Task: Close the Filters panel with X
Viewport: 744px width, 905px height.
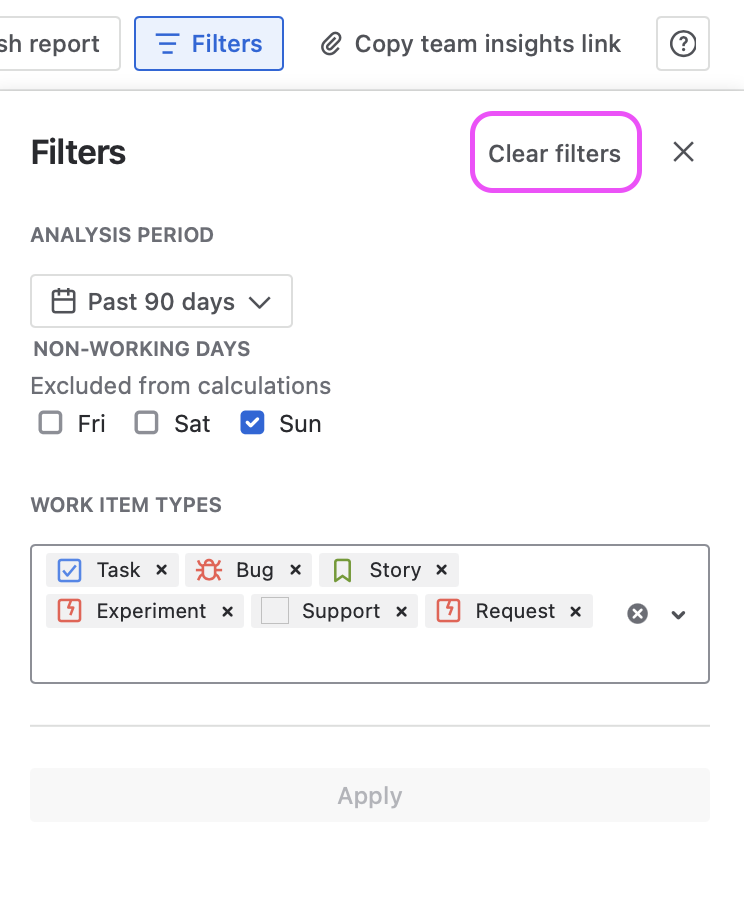Action: click(683, 152)
